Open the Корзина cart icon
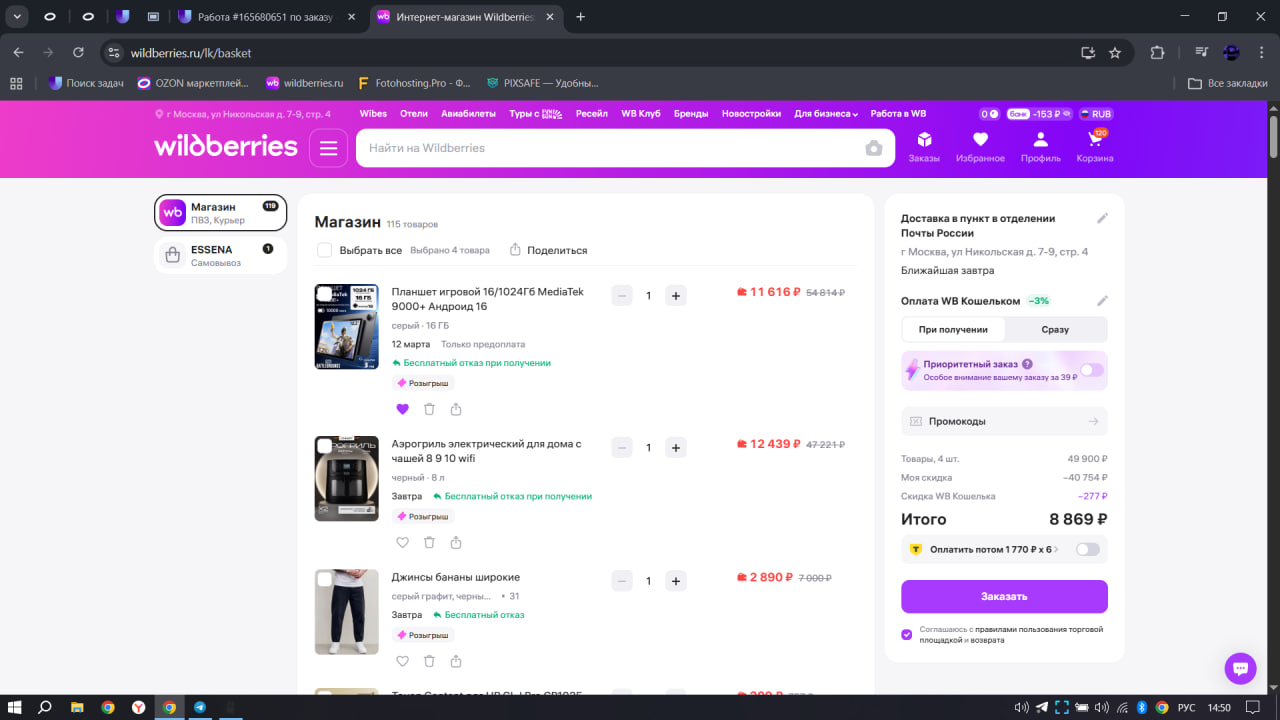 (1095, 147)
